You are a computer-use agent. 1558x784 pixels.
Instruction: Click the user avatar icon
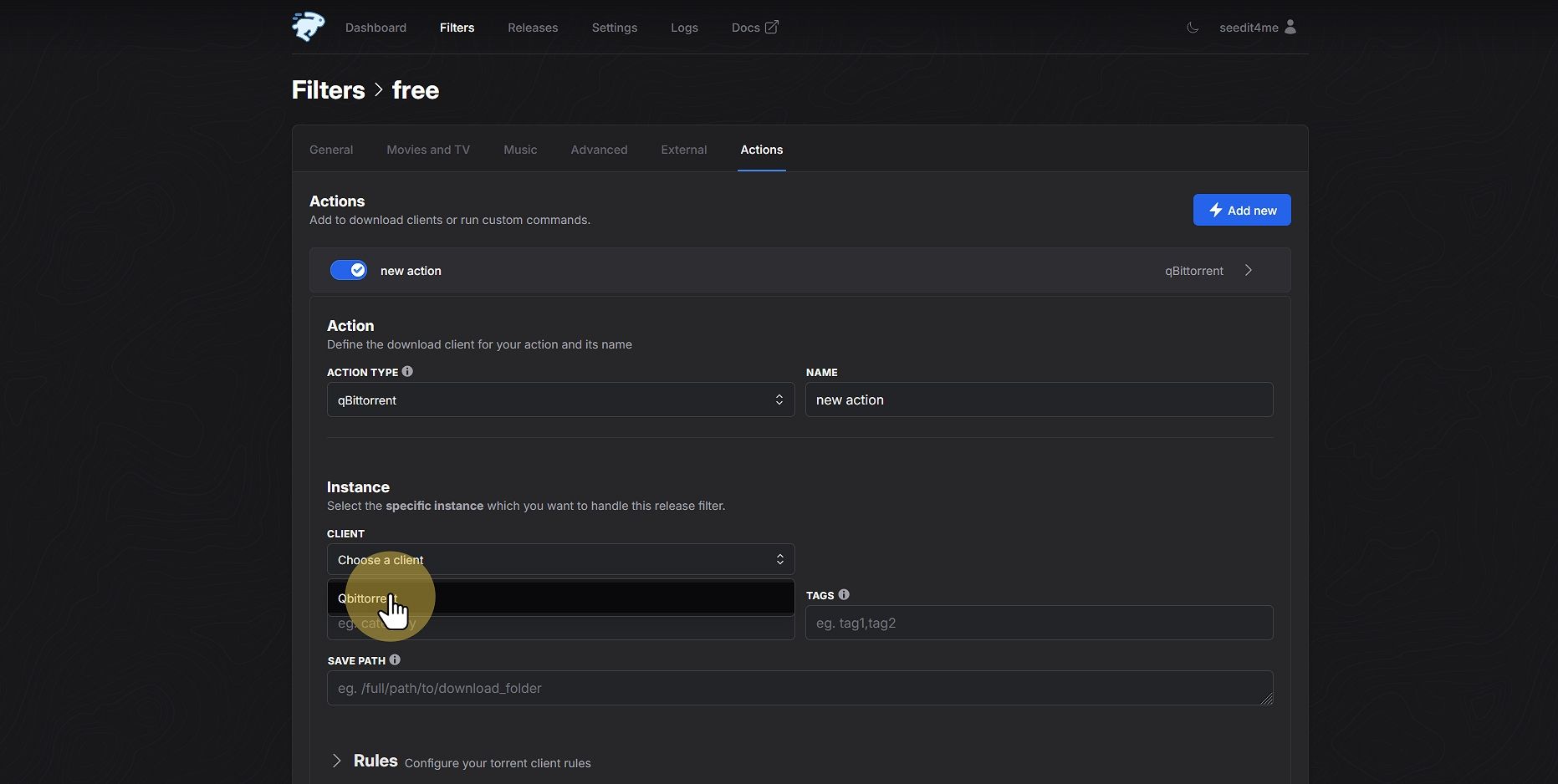coord(1290,27)
